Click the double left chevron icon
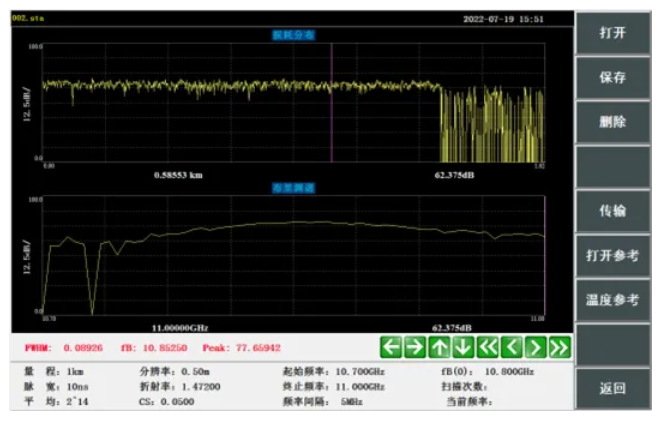 (488, 347)
